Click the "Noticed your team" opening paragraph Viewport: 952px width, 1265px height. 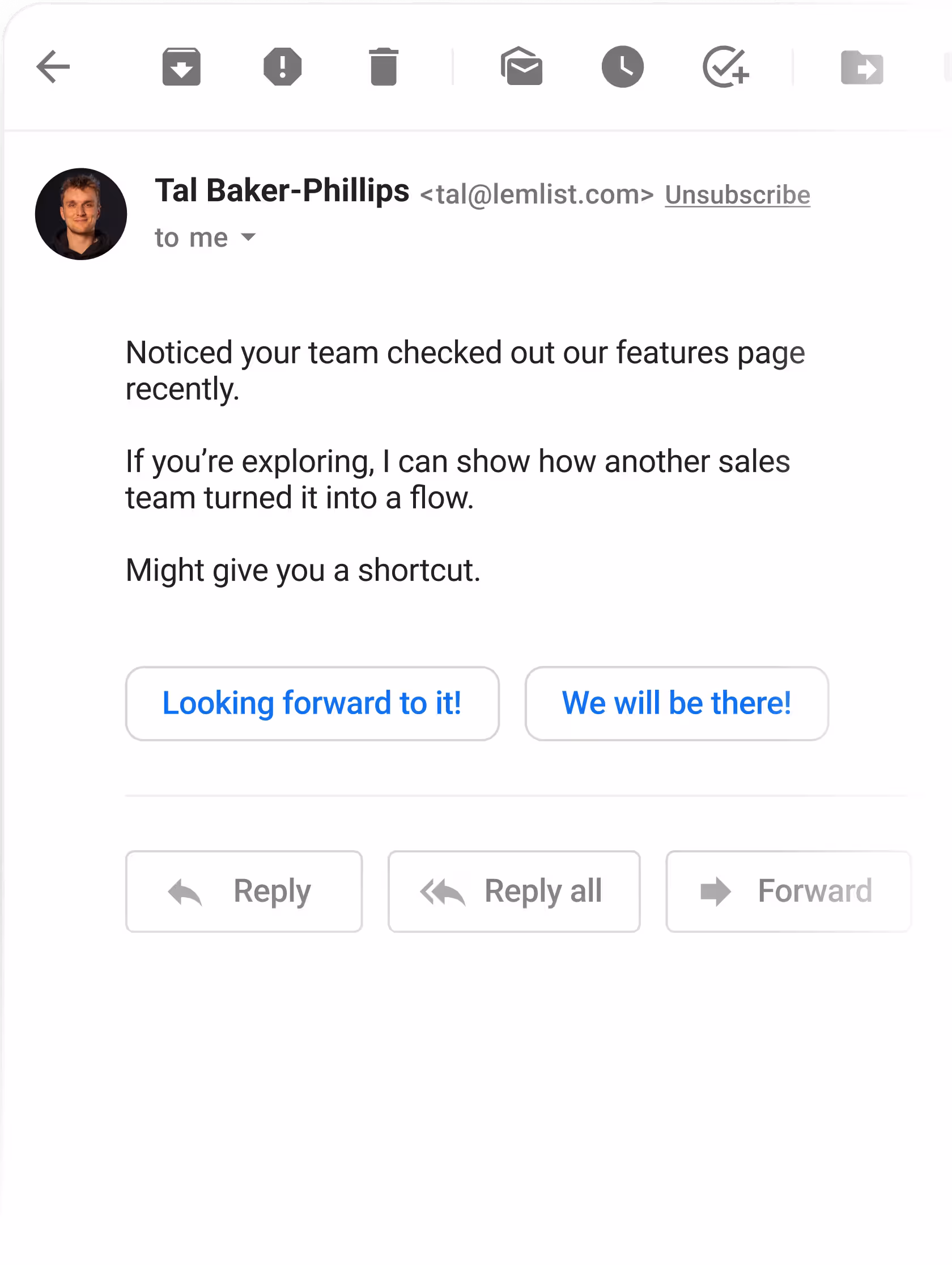tap(464, 370)
